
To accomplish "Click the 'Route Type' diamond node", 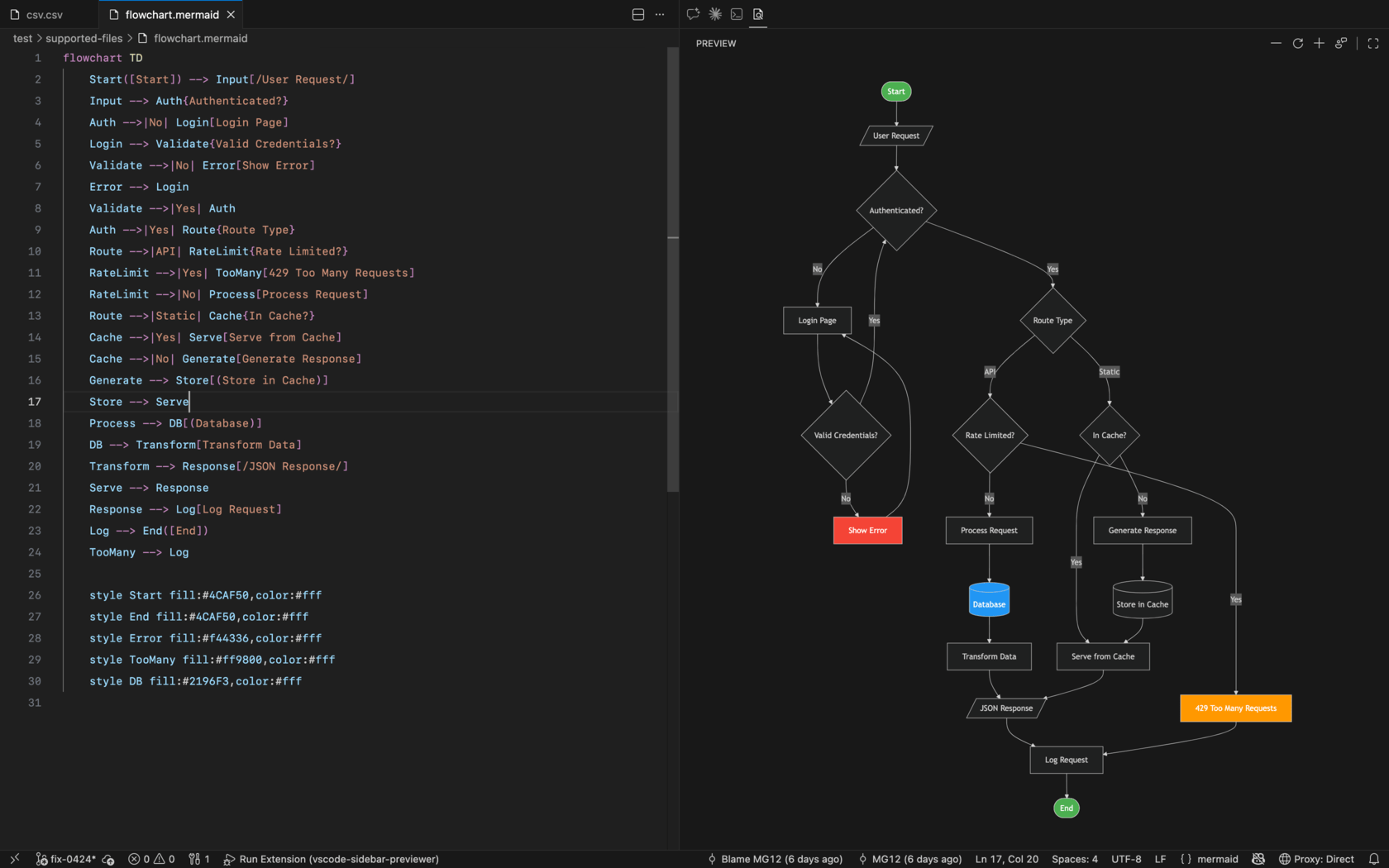I will click(1052, 321).
